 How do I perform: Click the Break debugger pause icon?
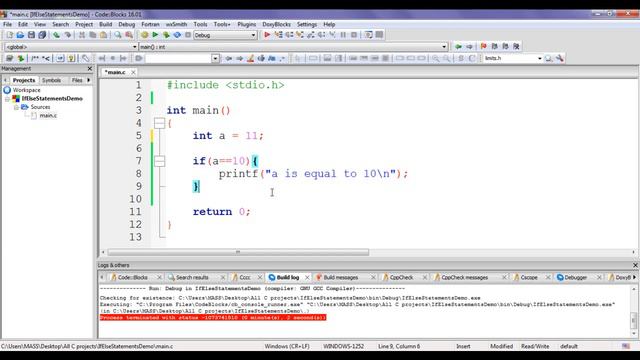[343, 35]
